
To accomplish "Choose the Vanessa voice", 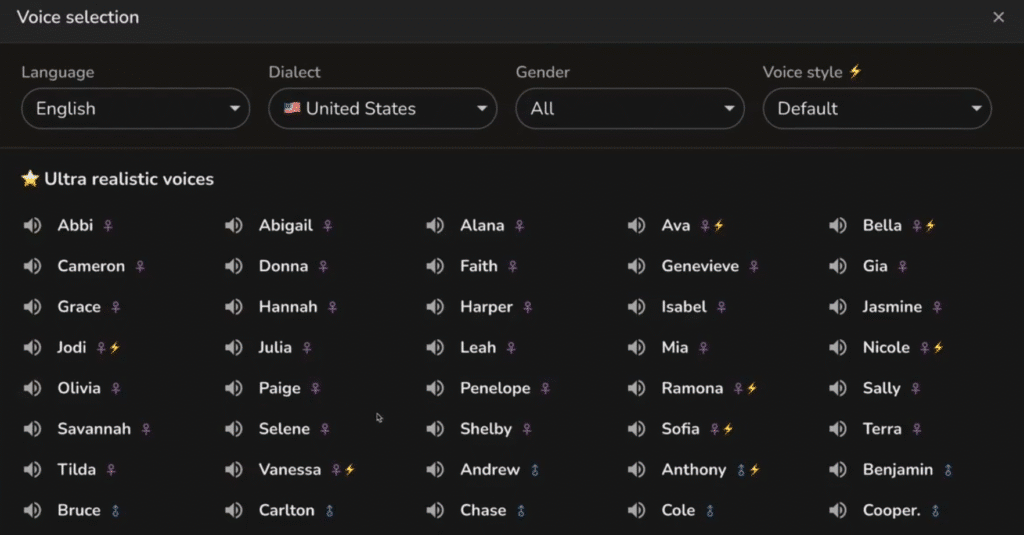I will coord(289,470).
